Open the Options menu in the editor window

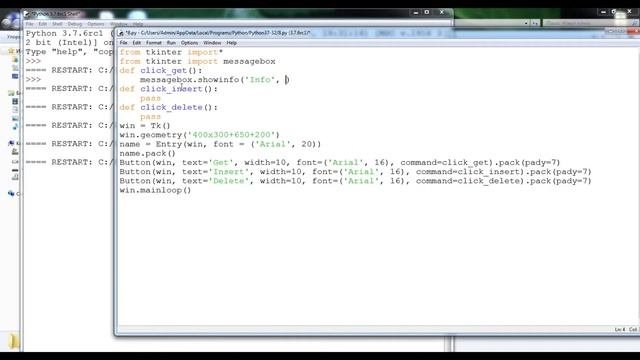click(189, 43)
